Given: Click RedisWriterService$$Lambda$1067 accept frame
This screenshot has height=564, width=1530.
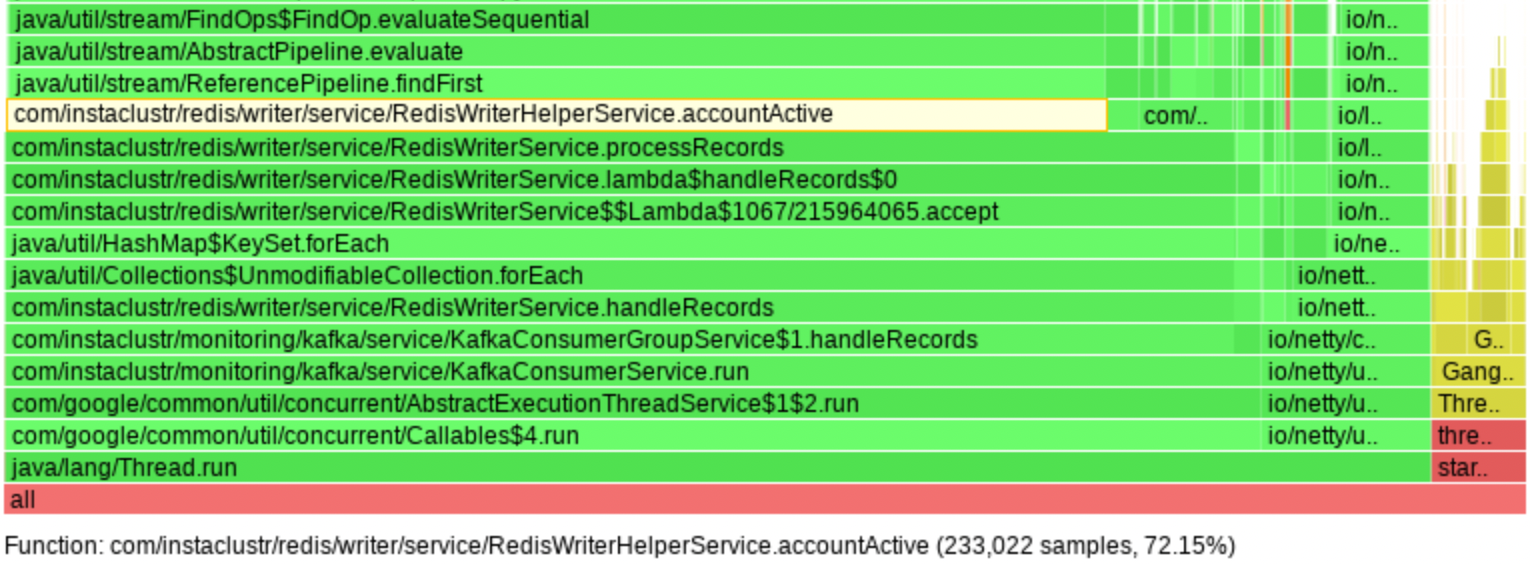Looking at the screenshot, I should (666, 212).
